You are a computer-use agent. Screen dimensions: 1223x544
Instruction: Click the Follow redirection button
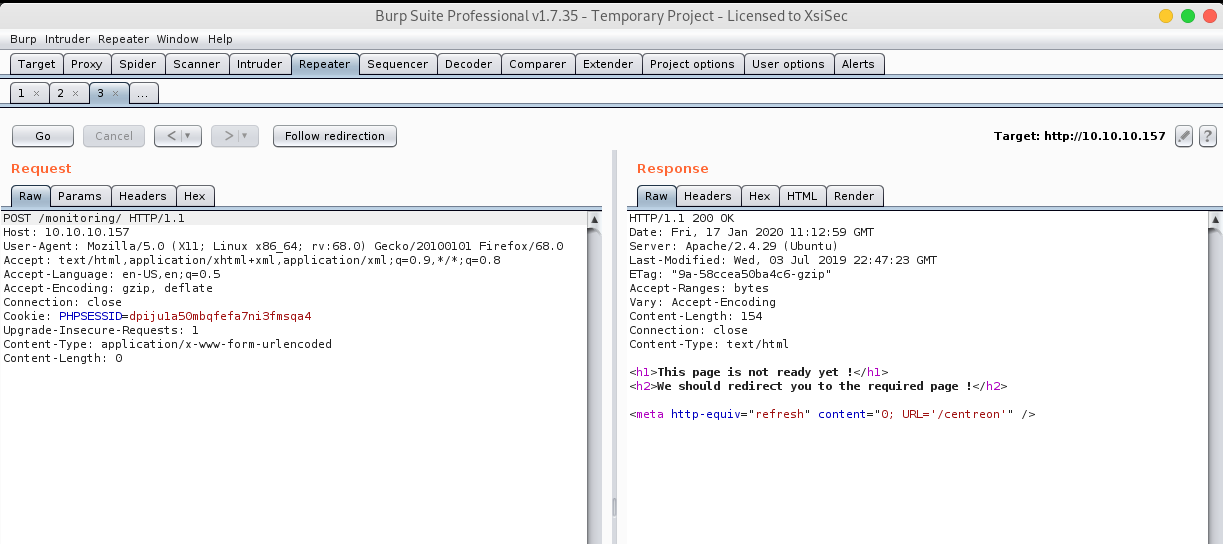pos(335,136)
